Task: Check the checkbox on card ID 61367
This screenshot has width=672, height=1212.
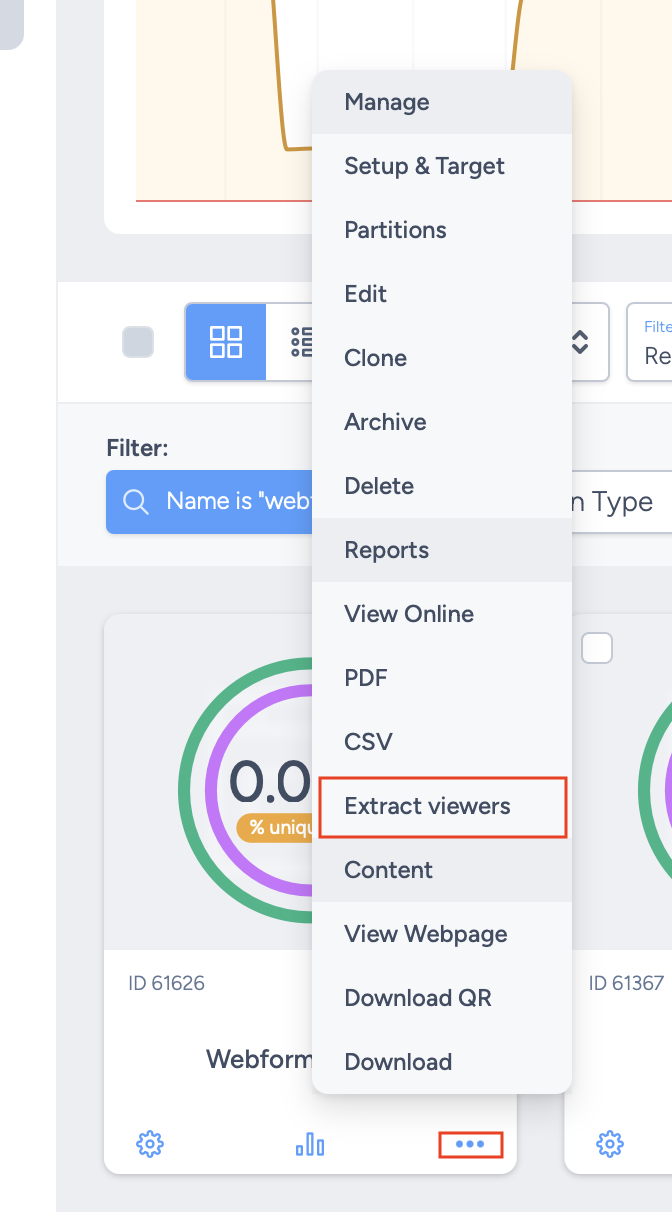Action: pyautogui.click(x=597, y=648)
